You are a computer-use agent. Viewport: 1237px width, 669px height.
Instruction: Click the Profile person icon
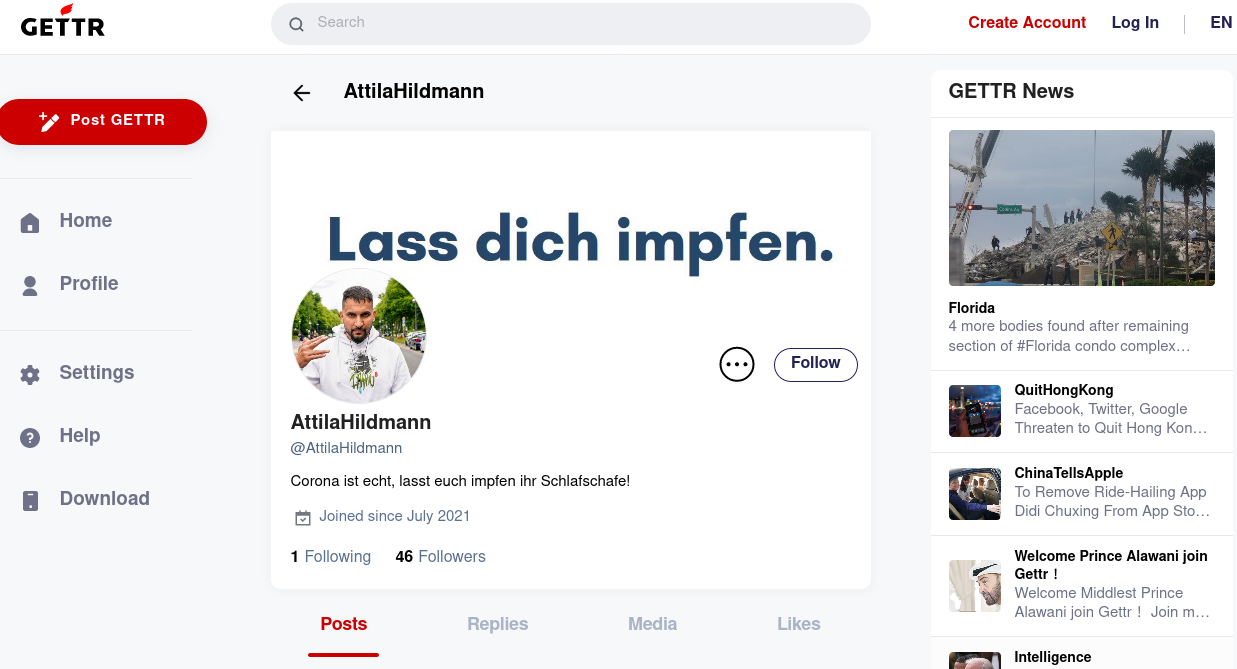(x=30, y=286)
